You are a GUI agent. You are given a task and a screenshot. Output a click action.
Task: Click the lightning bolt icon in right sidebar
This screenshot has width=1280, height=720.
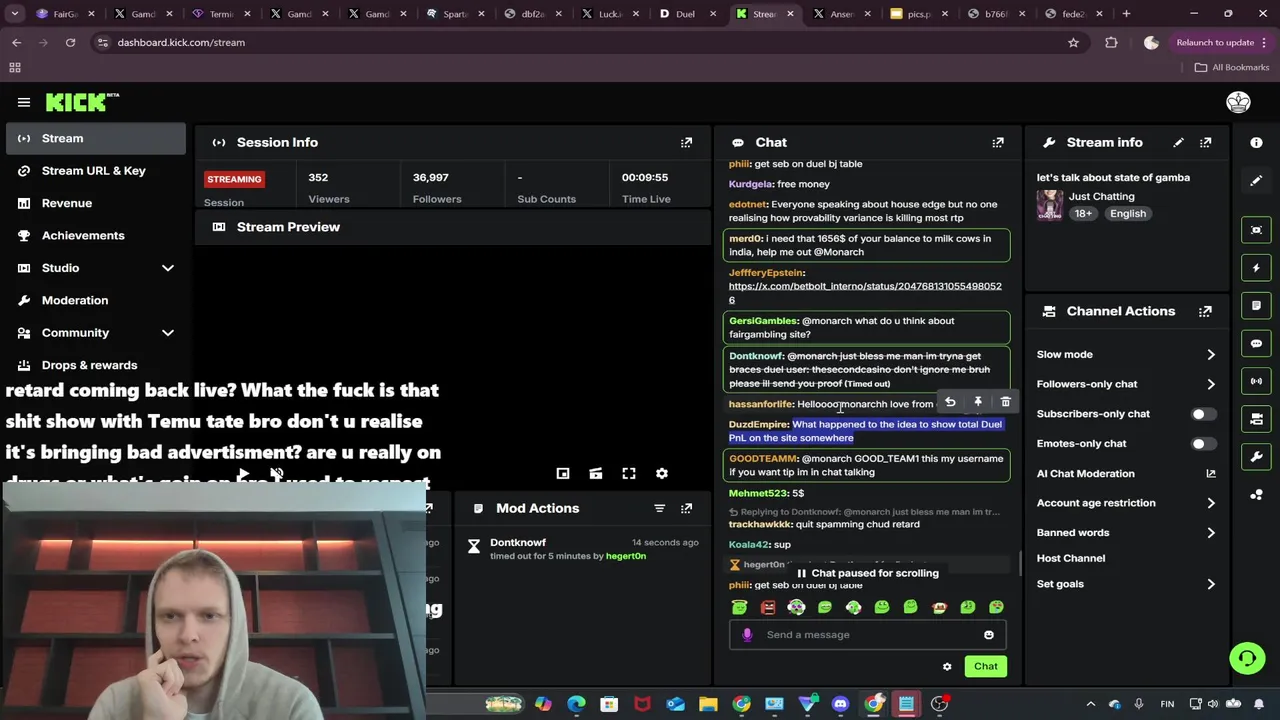1256,268
